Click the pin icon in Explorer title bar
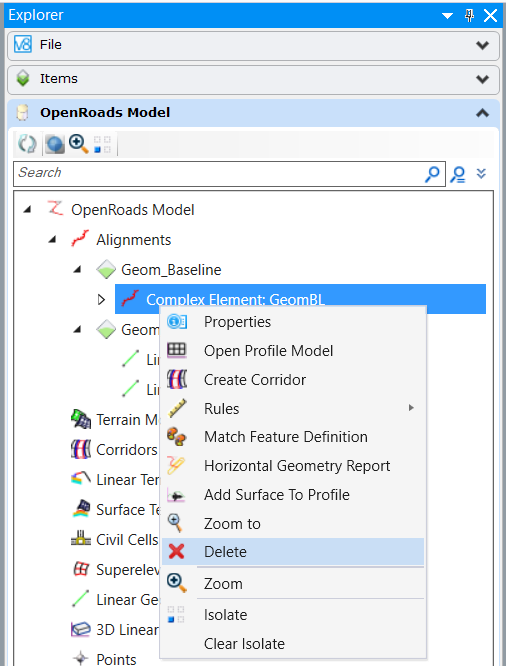The image size is (506, 666). [469, 16]
